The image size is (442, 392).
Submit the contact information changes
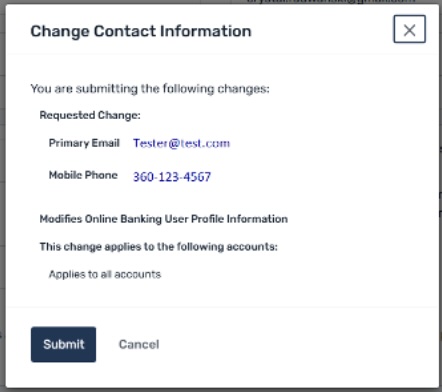63,344
